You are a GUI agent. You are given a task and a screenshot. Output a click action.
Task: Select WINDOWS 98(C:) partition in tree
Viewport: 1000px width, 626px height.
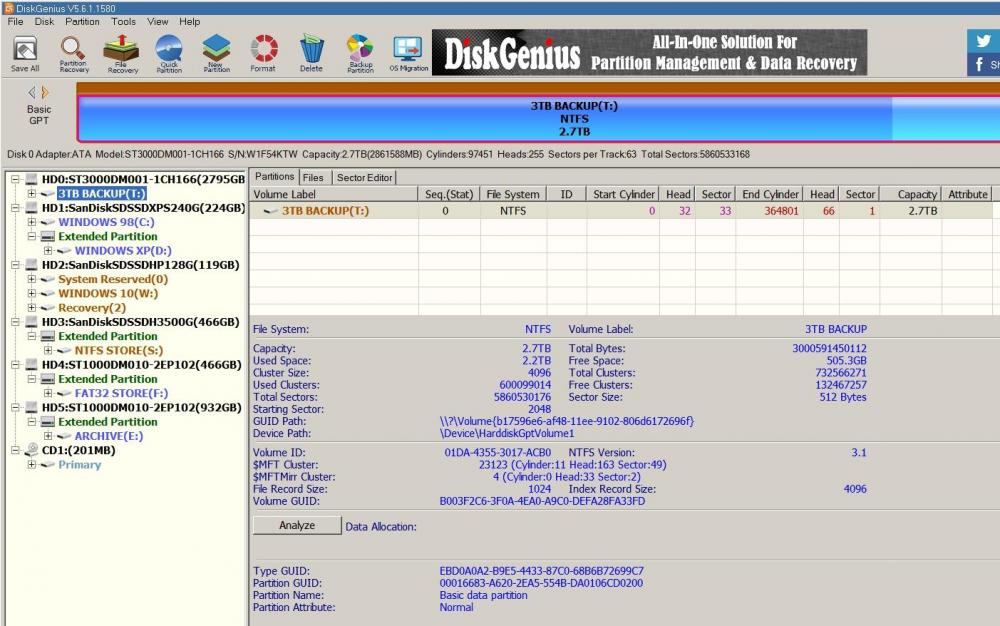107,222
